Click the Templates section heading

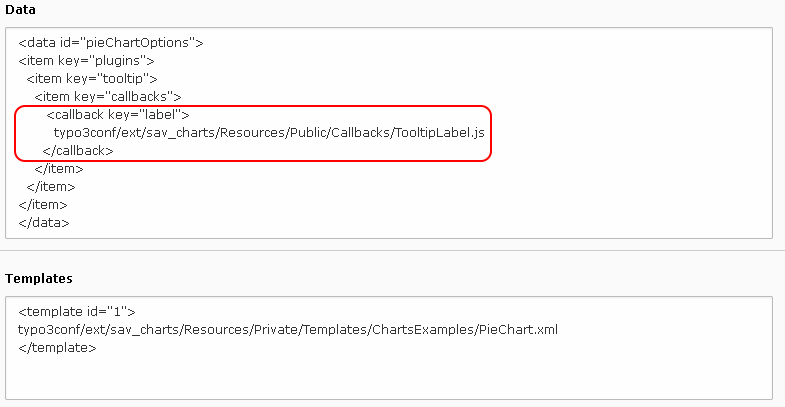tap(39, 278)
